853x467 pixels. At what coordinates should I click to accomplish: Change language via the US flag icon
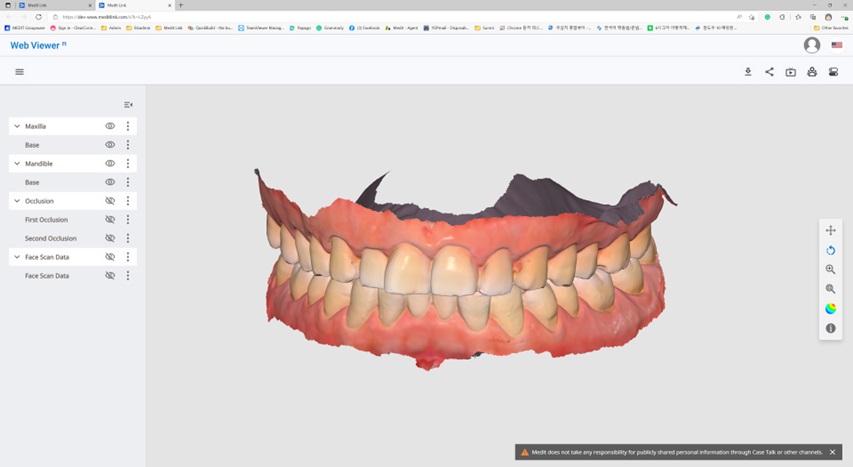pyautogui.click(x=837, y=45)
